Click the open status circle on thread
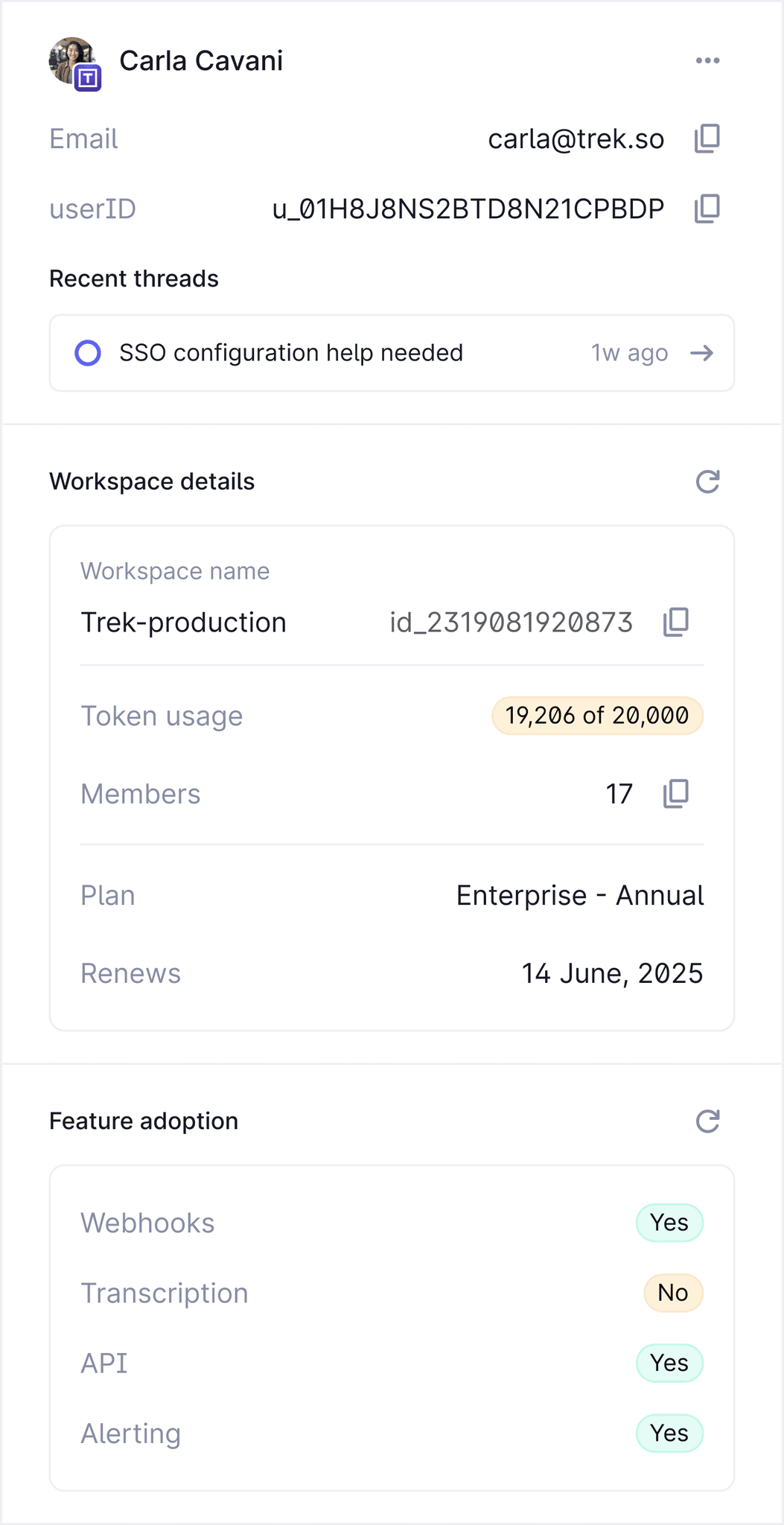The width and height of the screenshot is (784, 1525). [88, 353]
